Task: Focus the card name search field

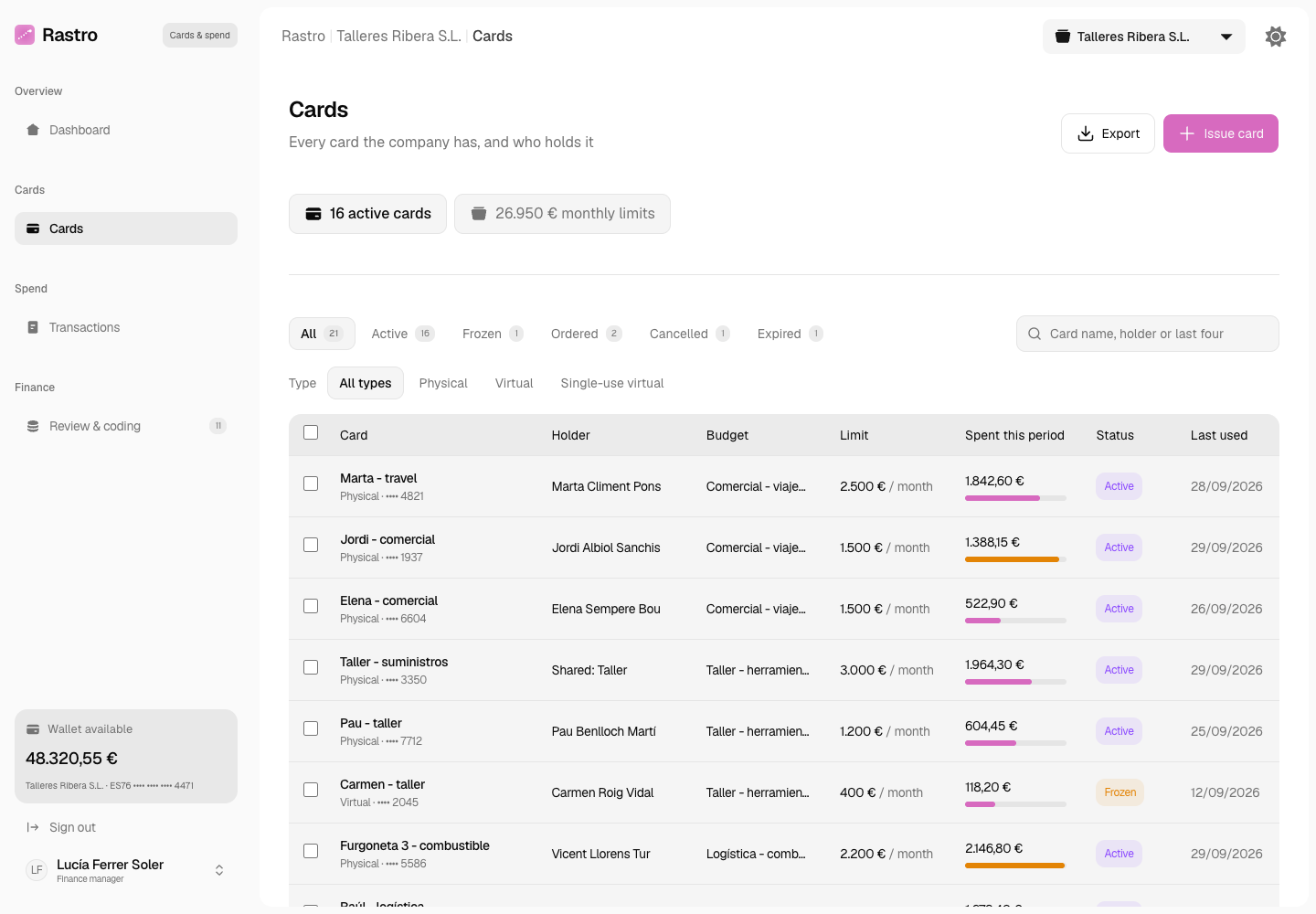Action: pyautogui.click(x=1148, y=334)
